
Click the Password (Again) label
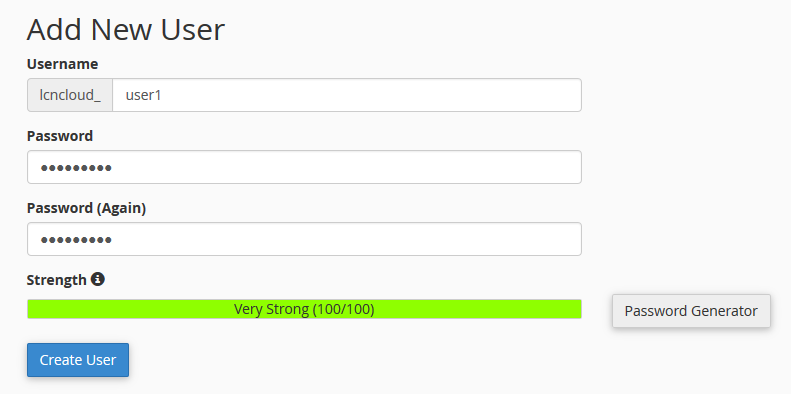tap(86, 208)
